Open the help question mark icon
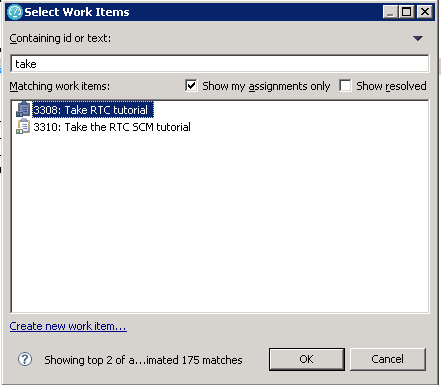The width and height of the screenshot is (441, 385). pos(25,359)
